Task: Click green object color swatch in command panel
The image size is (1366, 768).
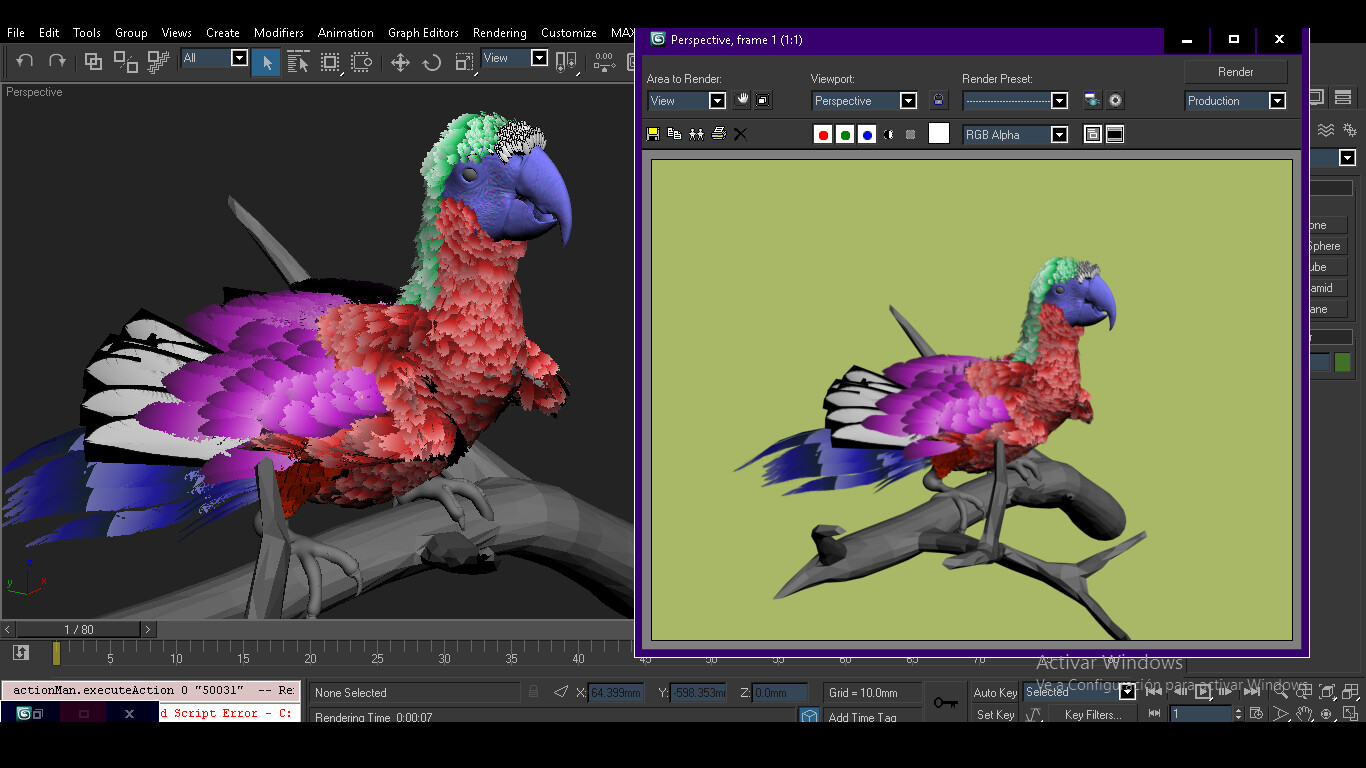Action: click(1342, 362)
